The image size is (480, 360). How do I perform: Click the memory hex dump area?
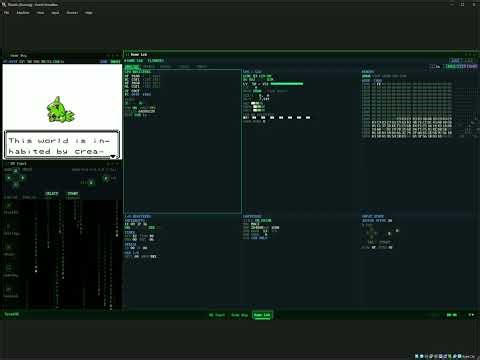tap(408, 109)
